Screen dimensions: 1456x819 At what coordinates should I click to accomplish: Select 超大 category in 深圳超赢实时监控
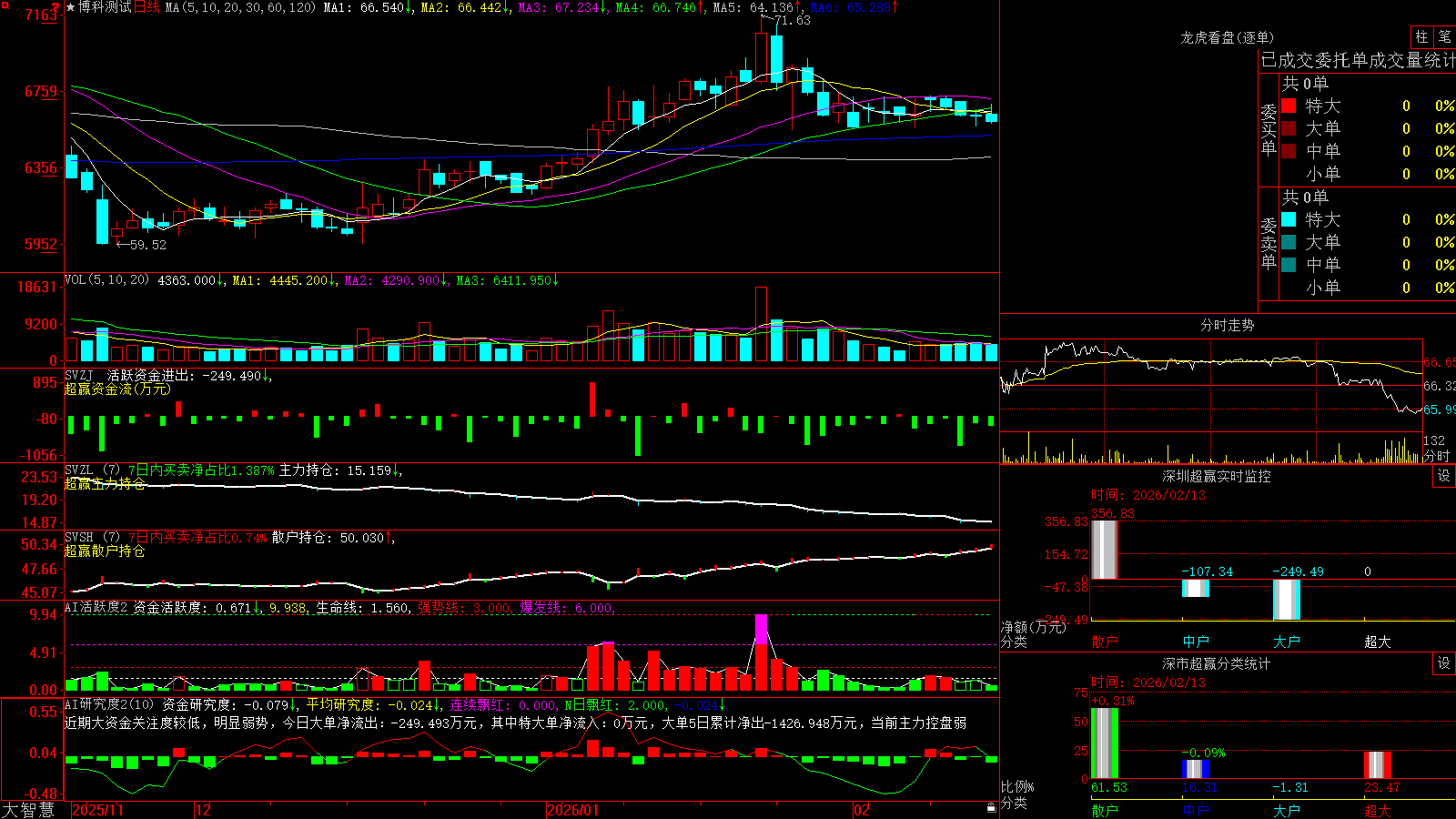[x=1378, y=642]
